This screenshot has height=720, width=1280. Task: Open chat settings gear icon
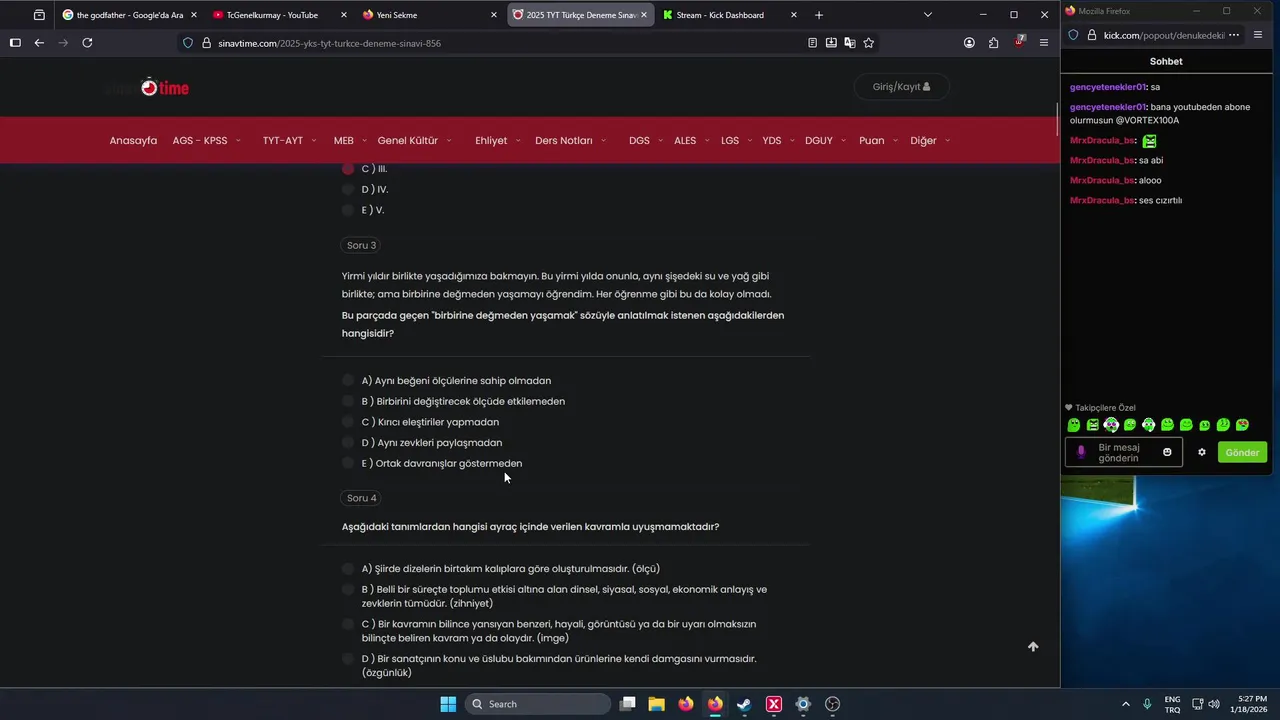tap(1202, 452)
